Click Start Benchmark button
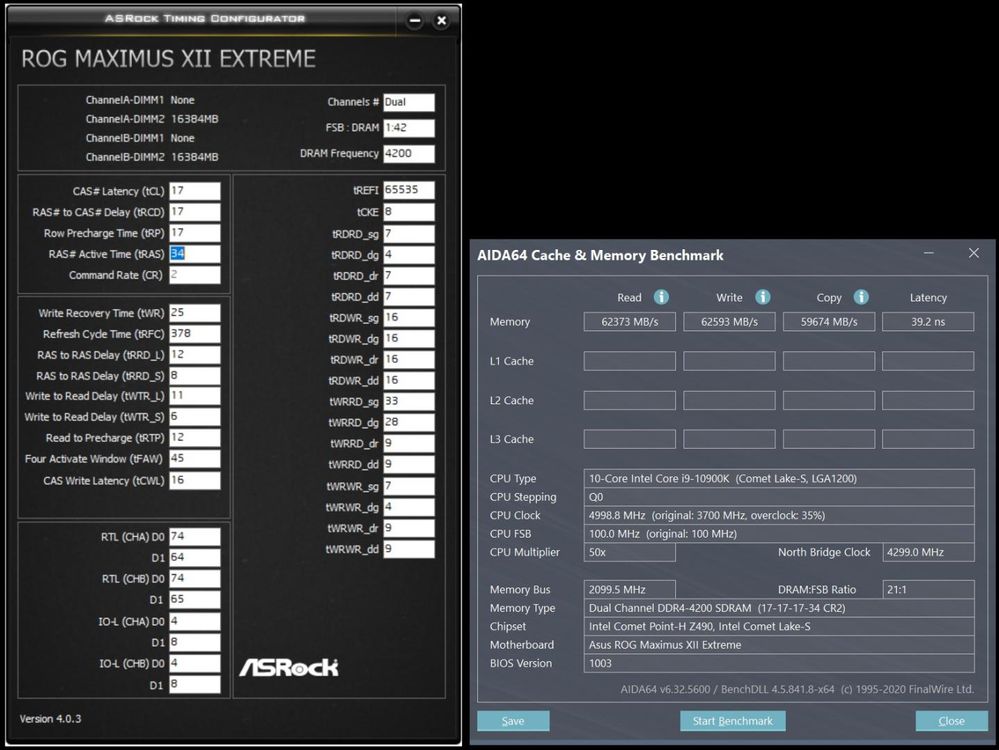Image resolution: width=999 pixels, height=750 pixels. [x=733, y=721]
